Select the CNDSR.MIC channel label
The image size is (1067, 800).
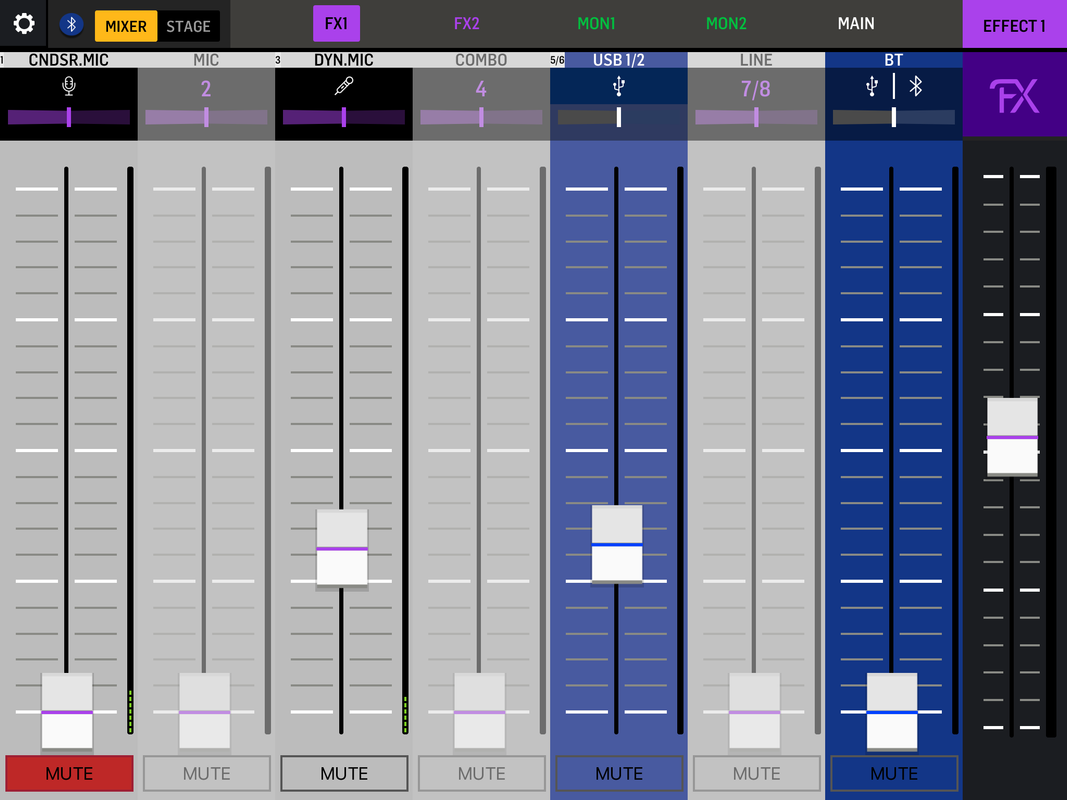[69, 60]
